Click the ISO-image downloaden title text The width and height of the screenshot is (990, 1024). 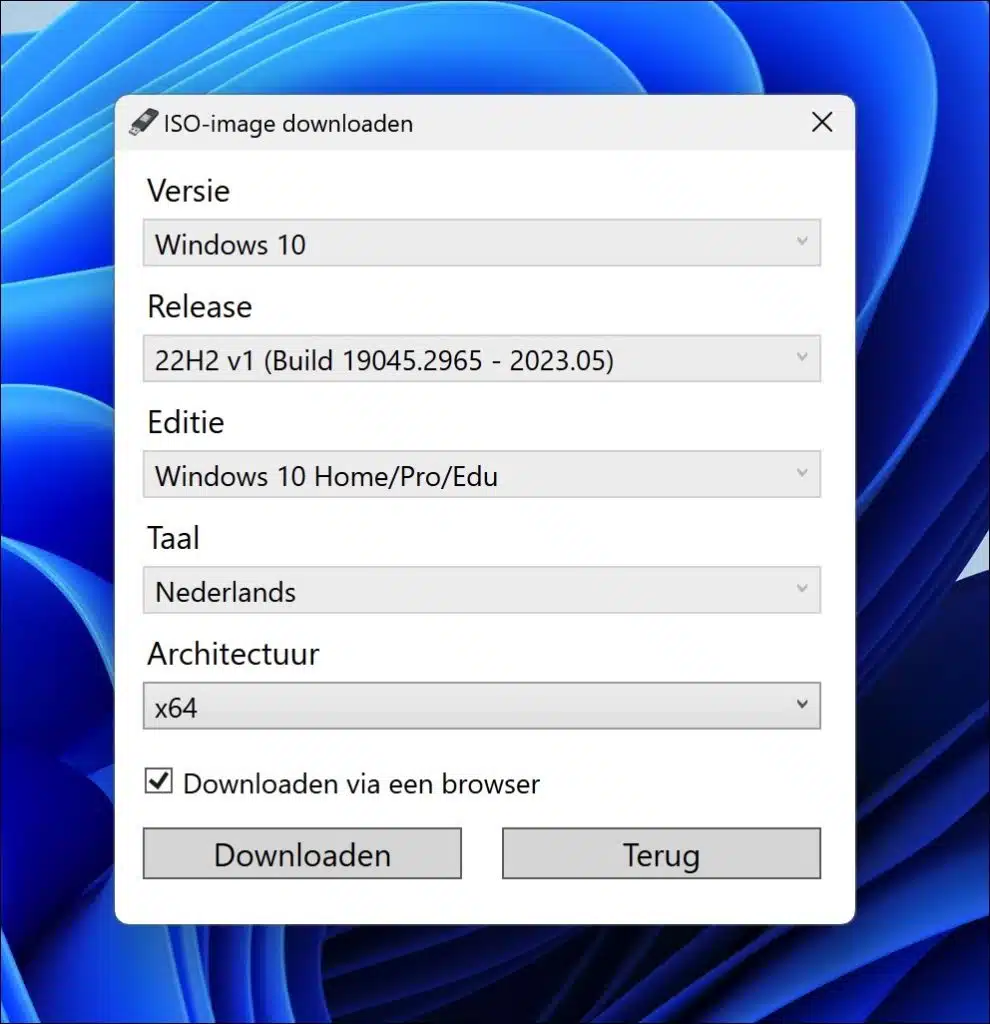[x=288, y=123]
